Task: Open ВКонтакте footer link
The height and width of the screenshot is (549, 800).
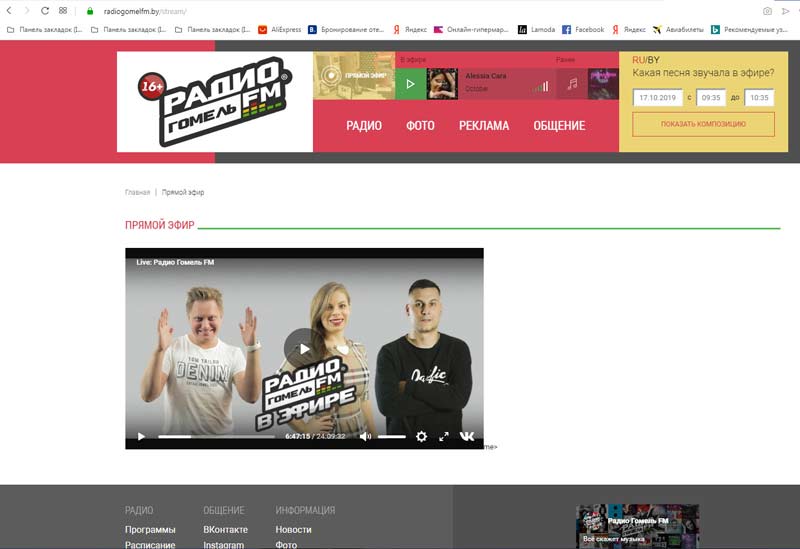Action: click(226, 530)
